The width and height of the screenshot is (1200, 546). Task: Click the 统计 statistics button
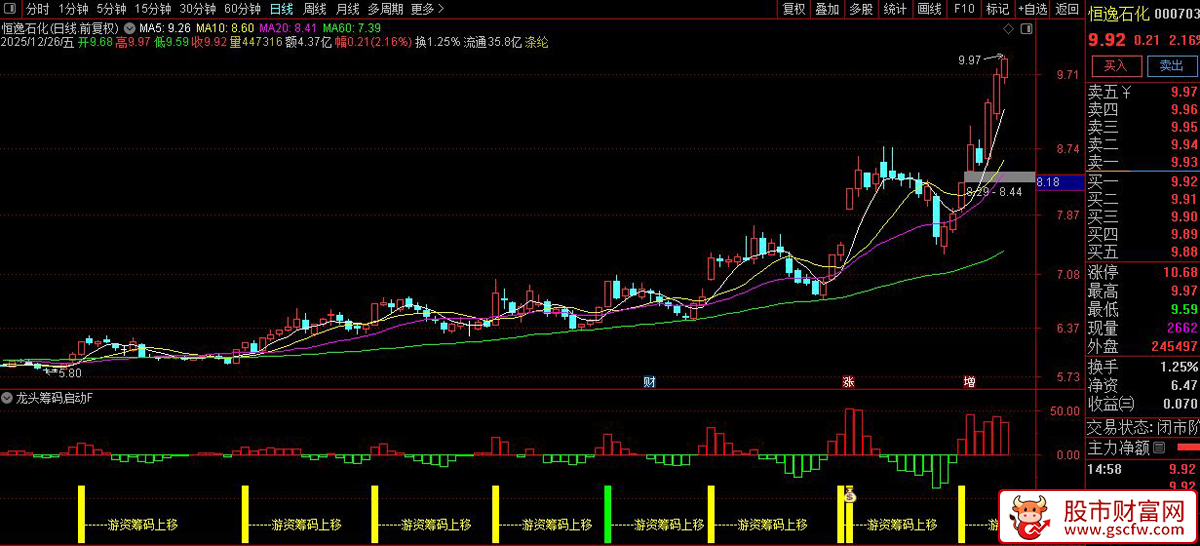click(895, 9)
